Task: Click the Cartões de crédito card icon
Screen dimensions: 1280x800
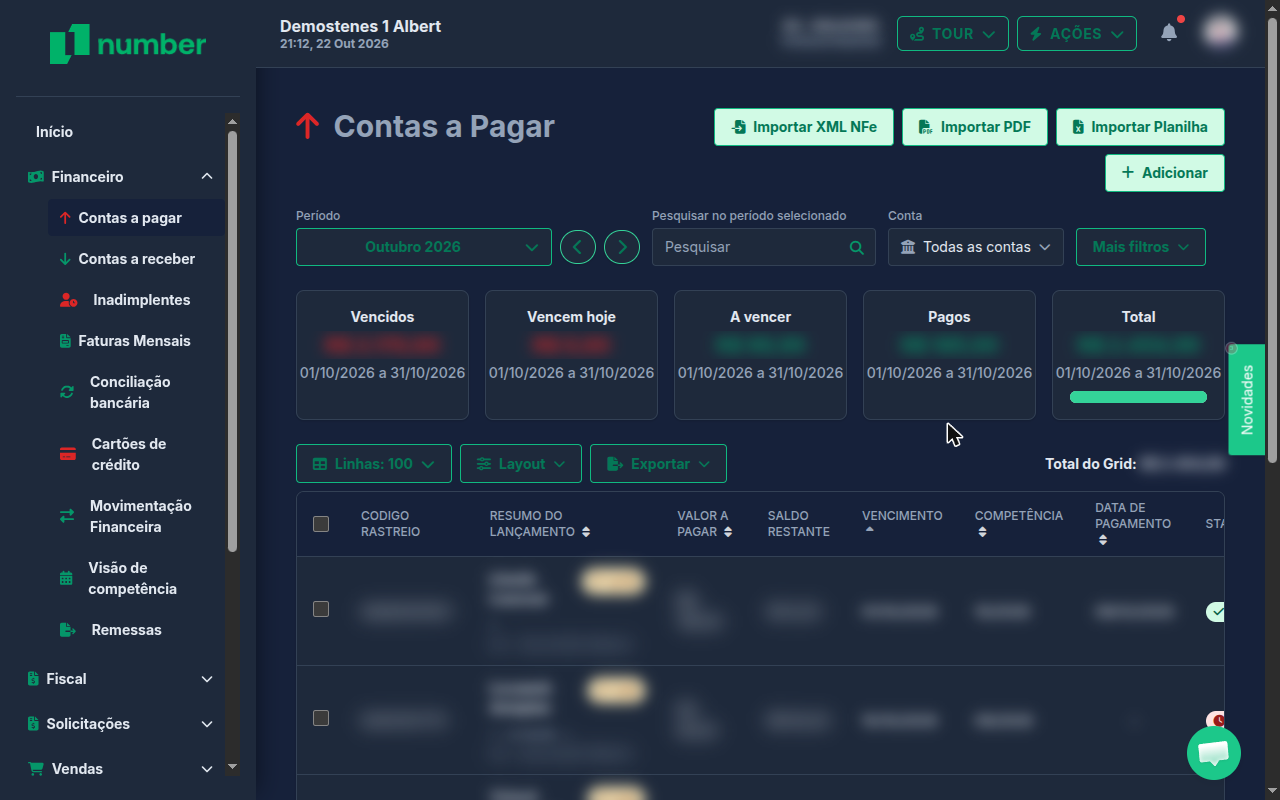Action: [68, 454]
